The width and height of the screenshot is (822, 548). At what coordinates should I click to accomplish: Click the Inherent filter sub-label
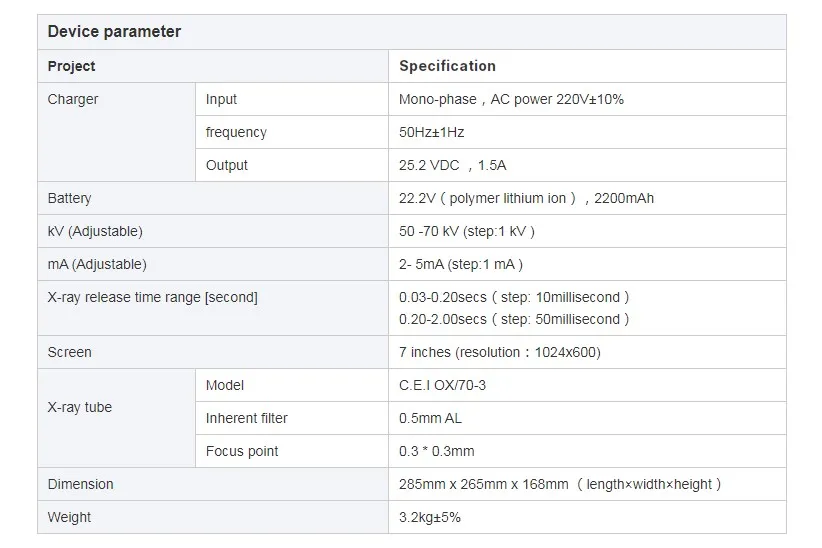coord(246,418)
